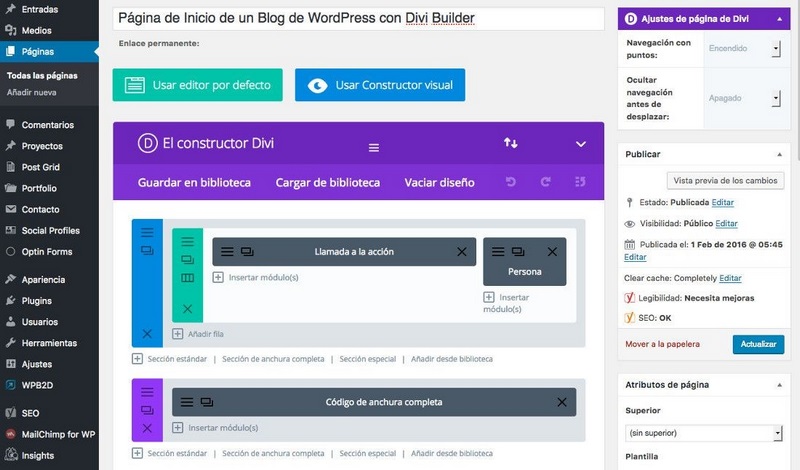Collapse the Publicar panel
Screen dimensions: 800x470
pyautogui.click(x=779, y=154)
